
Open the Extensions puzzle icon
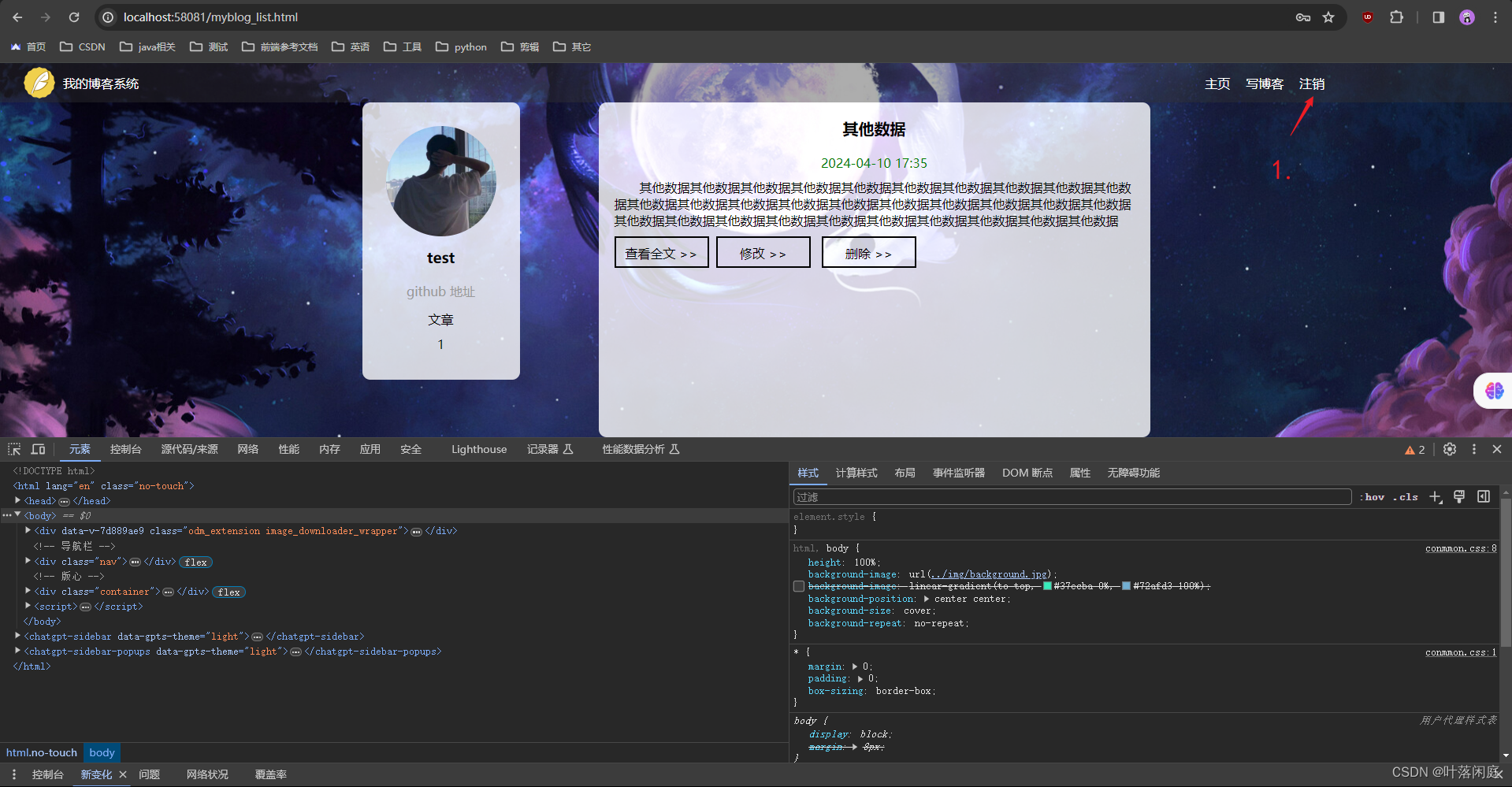point(1396,17)
